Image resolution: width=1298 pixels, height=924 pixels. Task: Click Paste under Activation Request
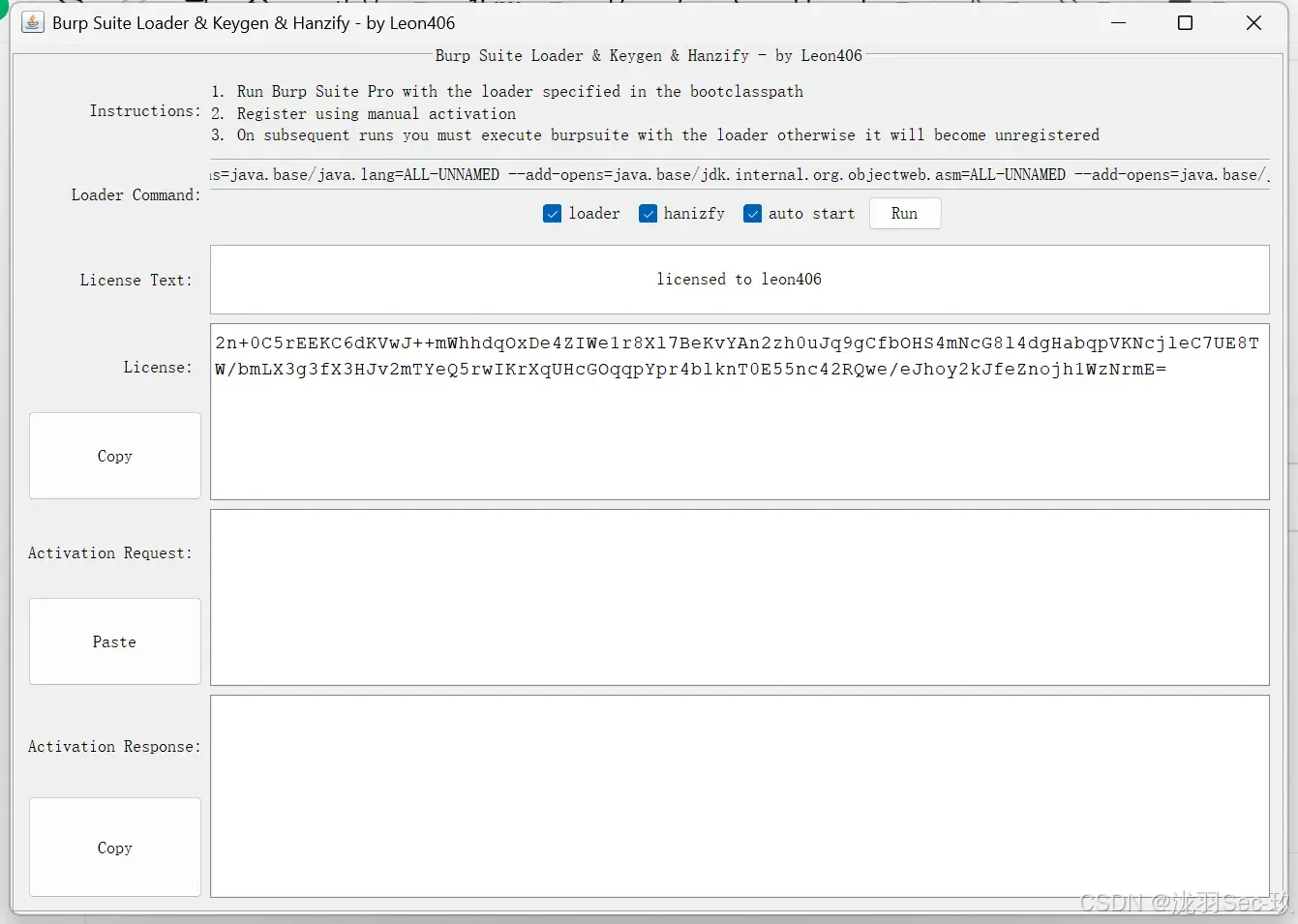click(x=115, y=641)
